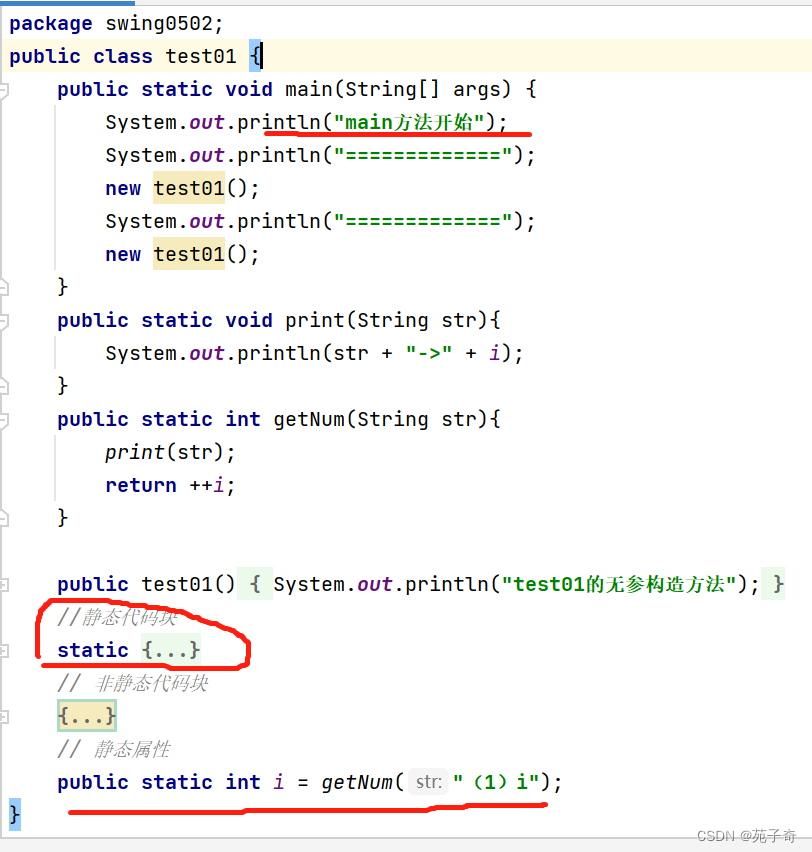
Task: Click the class name test01 in class declaration
Action: coord(201,56)
